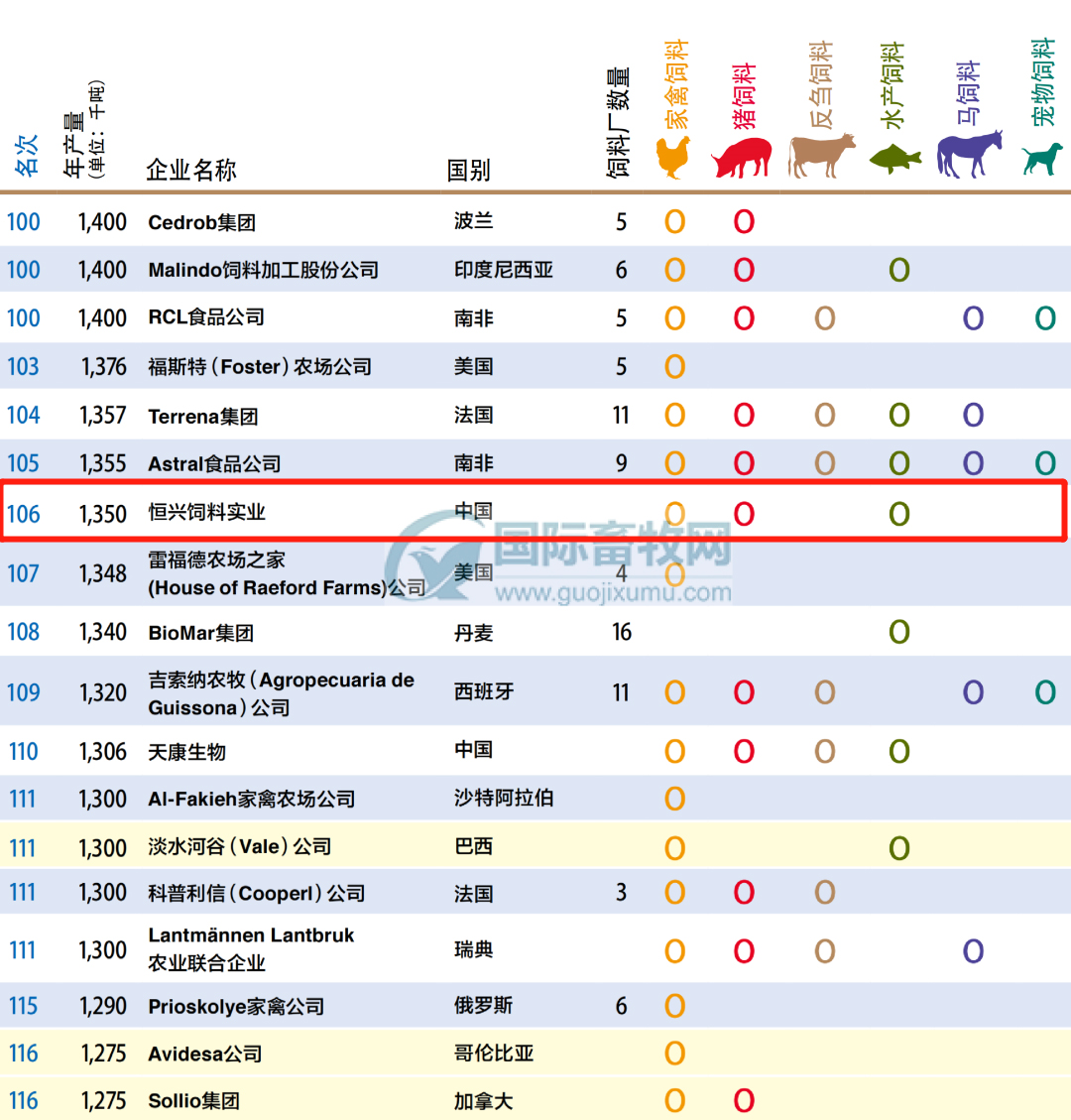Select the brown cow ruminant feed icon
This screenshot has height=1120, width=1071.
821,156
